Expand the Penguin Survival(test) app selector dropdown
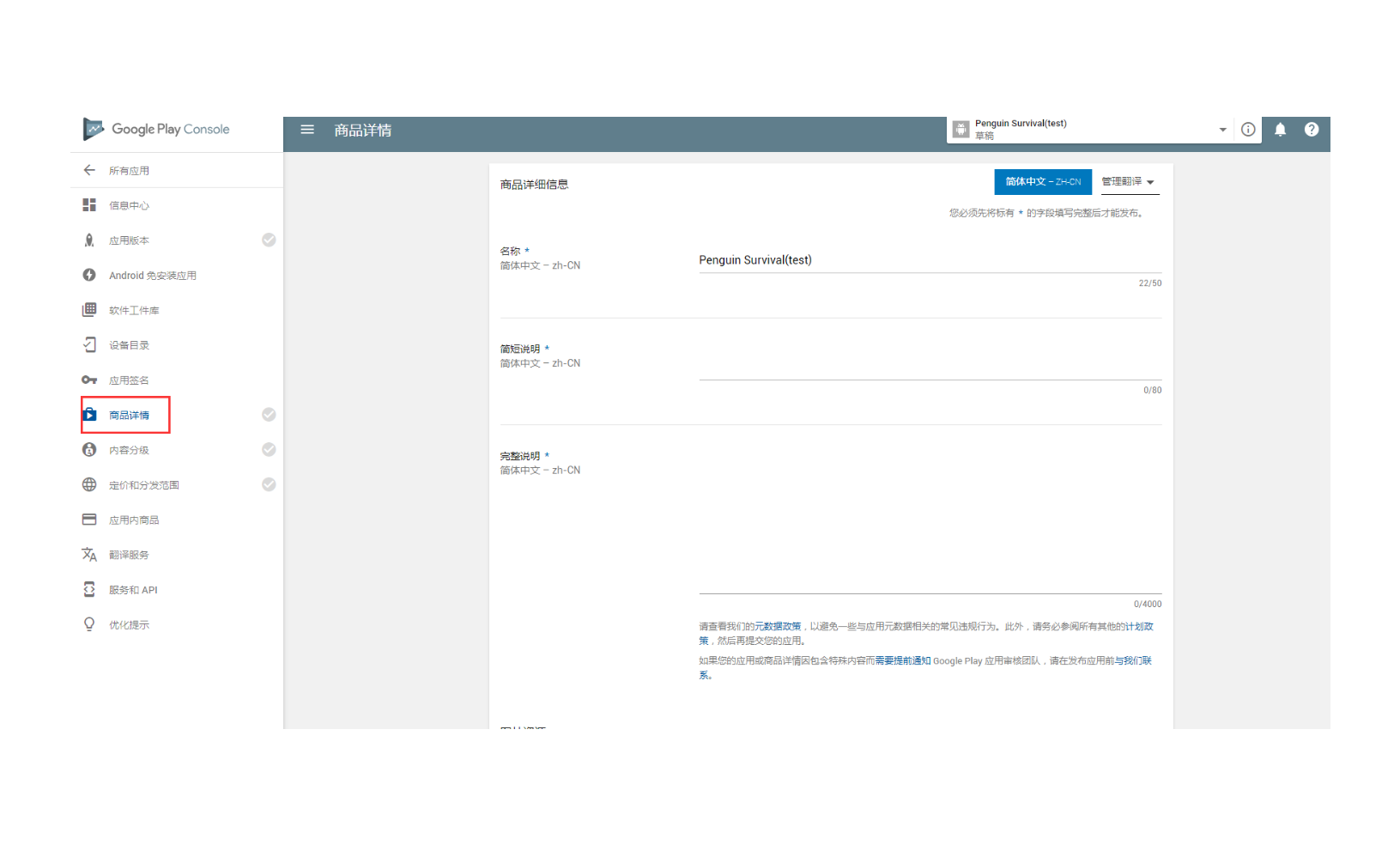The image size is (1400, 845). [x=1222, y=130]
